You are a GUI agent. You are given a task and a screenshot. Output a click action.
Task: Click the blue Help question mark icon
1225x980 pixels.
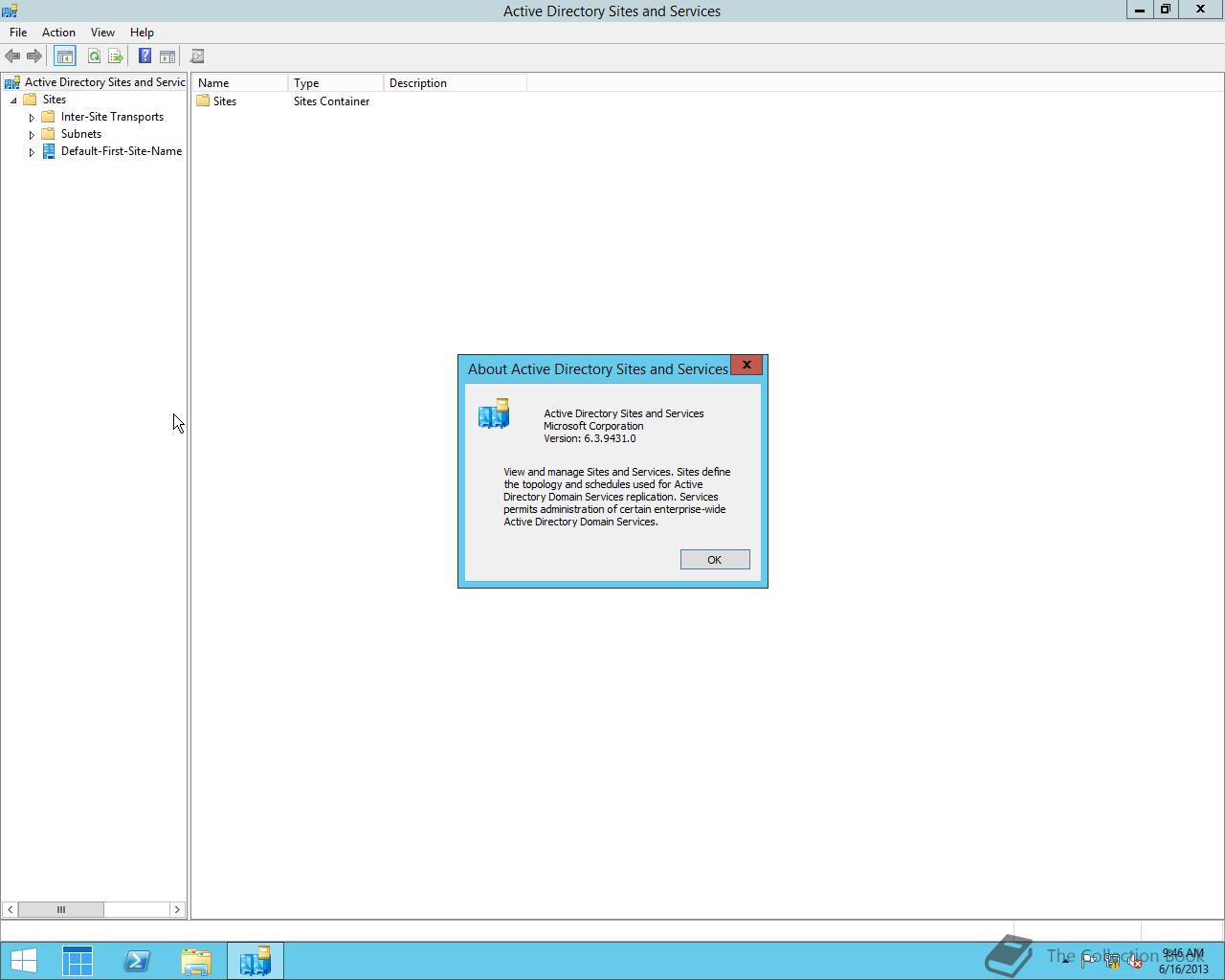145,56
